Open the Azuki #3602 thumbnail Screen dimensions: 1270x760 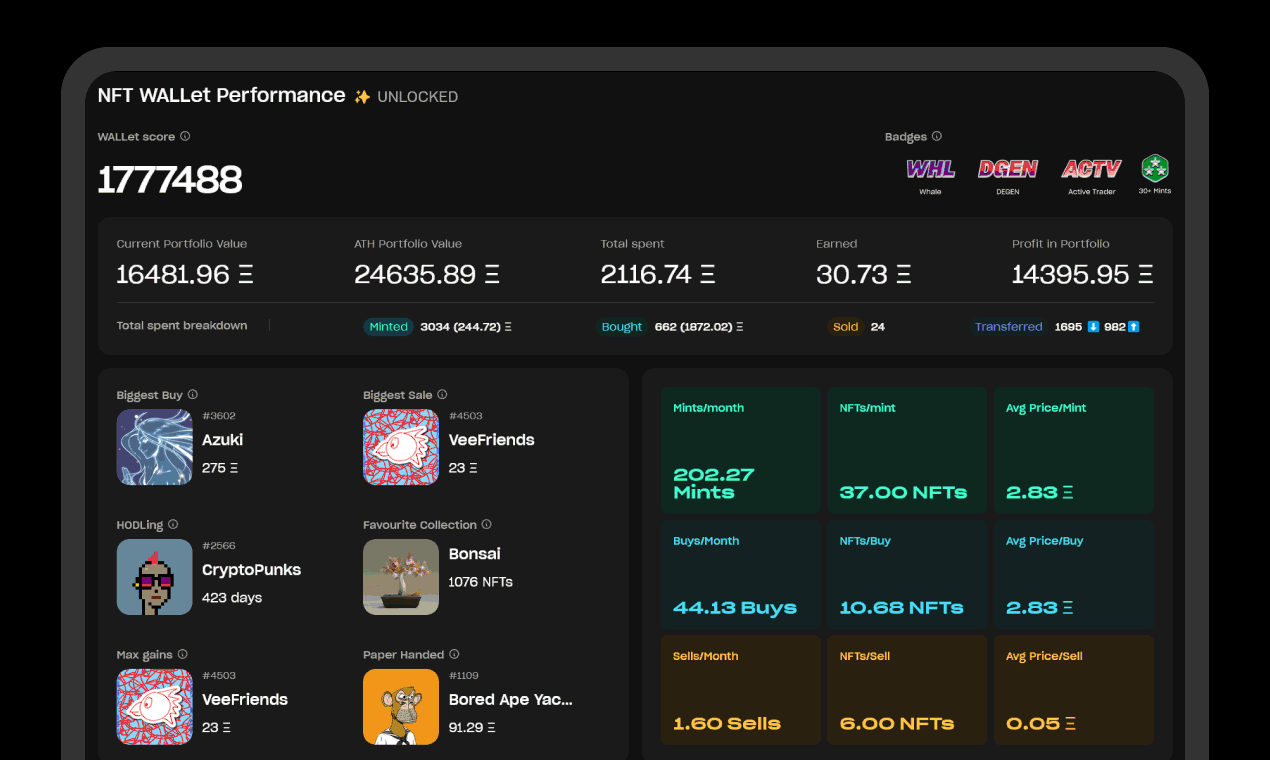154,447
